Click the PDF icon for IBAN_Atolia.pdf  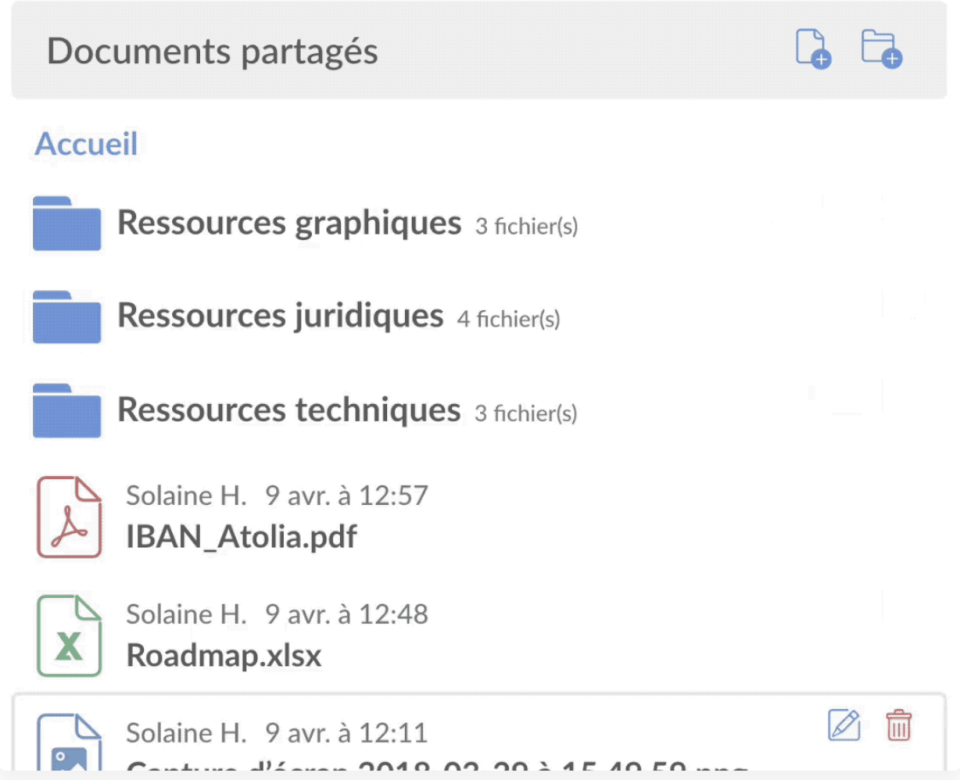pyautogui.click(x=69, y=517)
